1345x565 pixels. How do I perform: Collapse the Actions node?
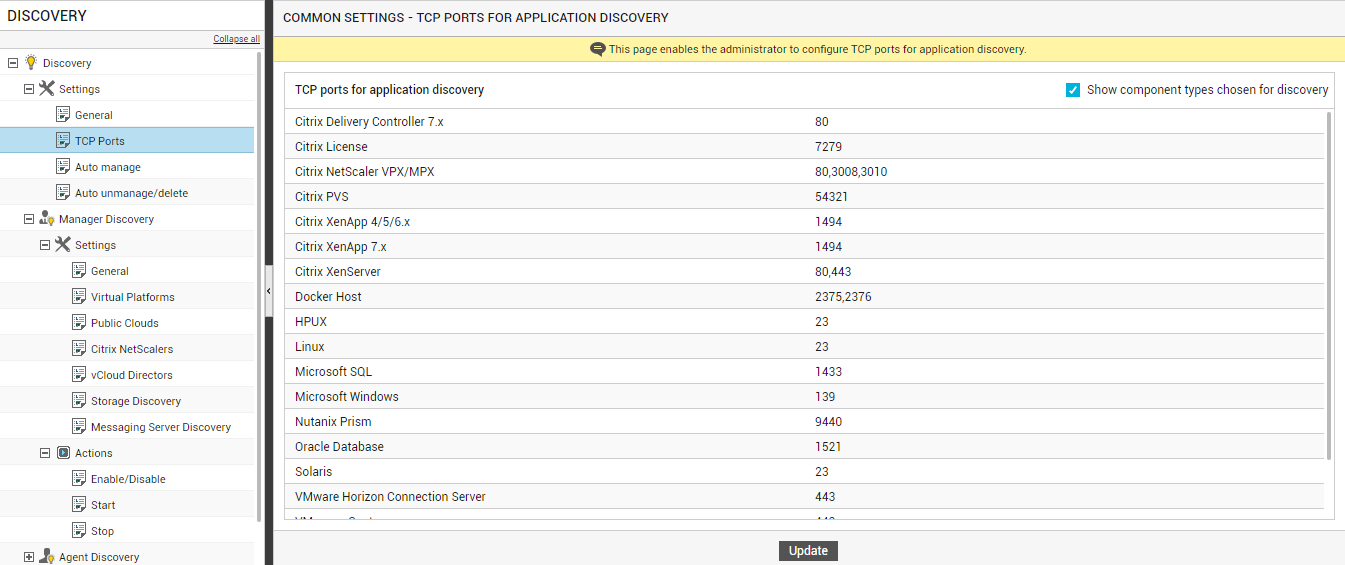point(45,452)
